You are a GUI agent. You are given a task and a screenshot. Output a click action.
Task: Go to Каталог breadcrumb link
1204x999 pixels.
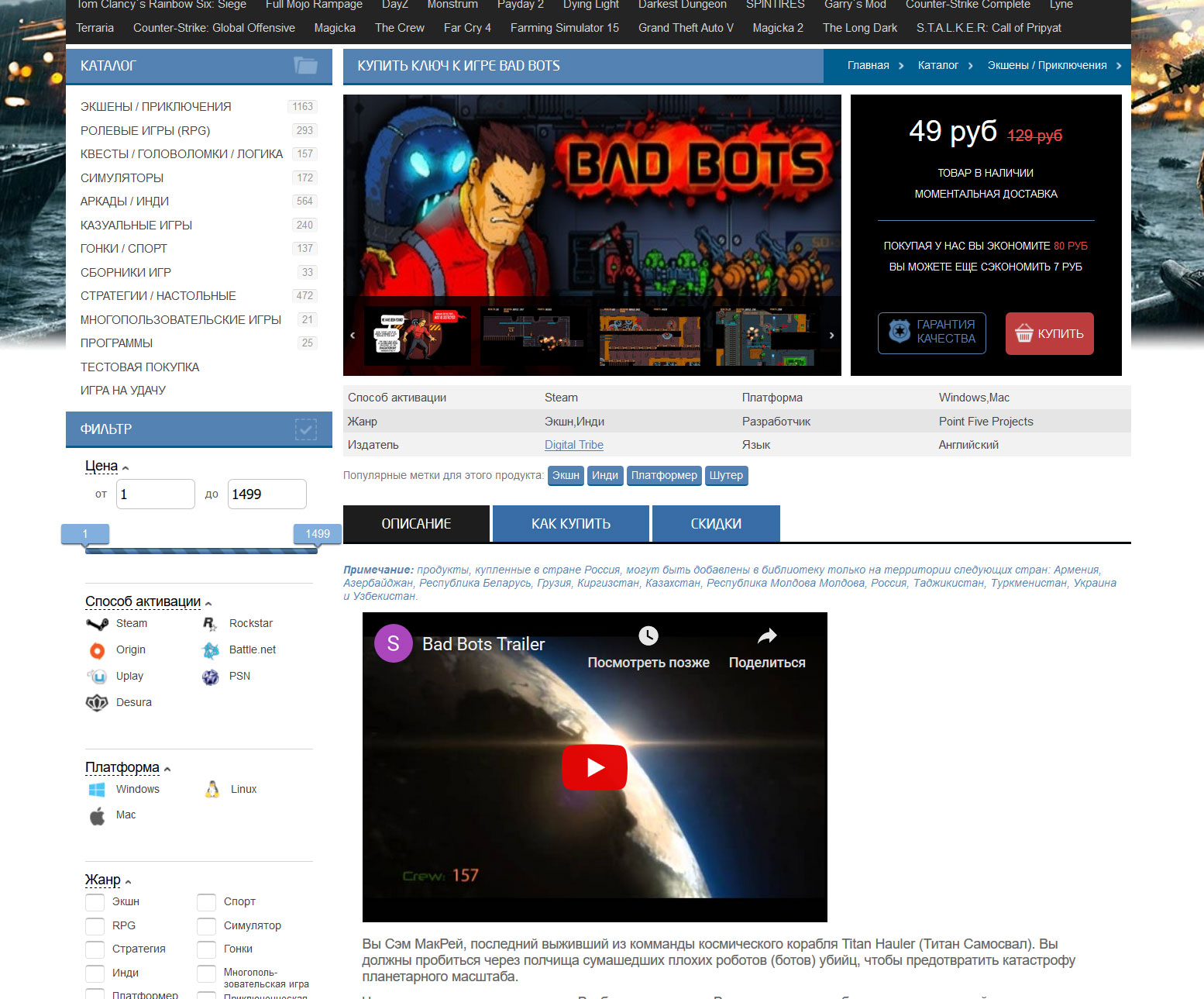938,66
